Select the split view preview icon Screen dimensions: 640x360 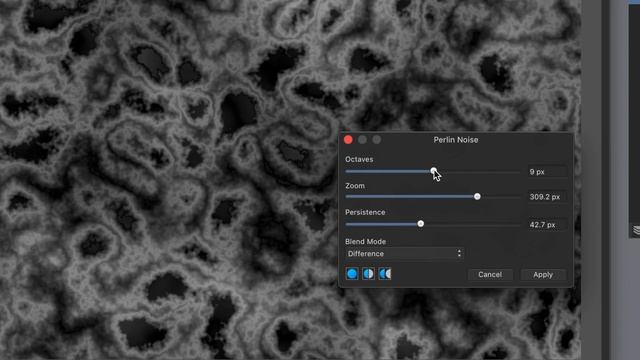click(368, 273)
